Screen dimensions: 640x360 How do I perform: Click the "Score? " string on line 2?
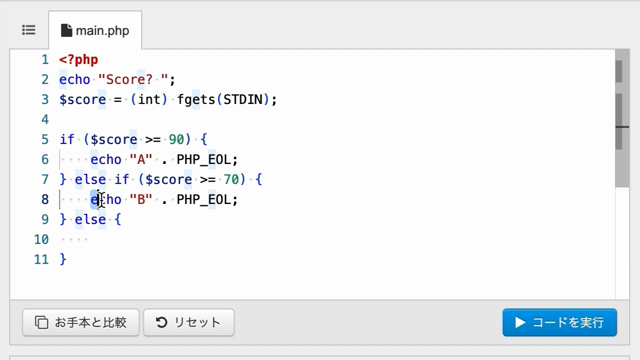tap(133, 79)
